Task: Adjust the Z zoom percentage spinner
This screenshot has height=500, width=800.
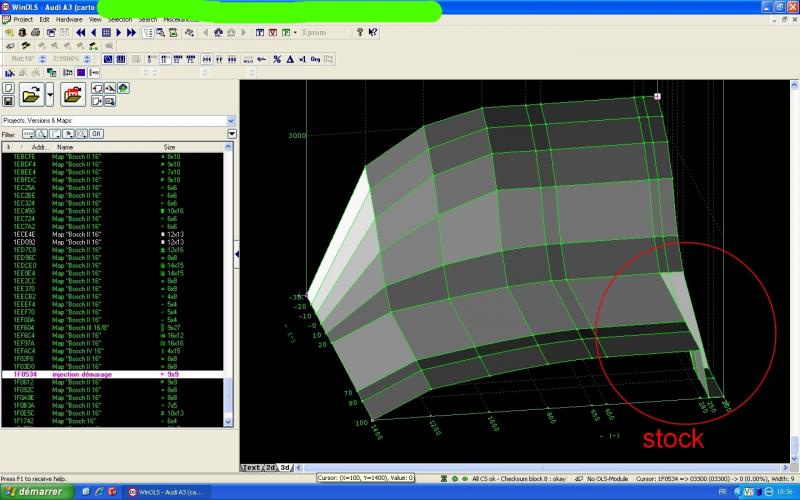Action: pyautogui.click(x=87, y=59)
